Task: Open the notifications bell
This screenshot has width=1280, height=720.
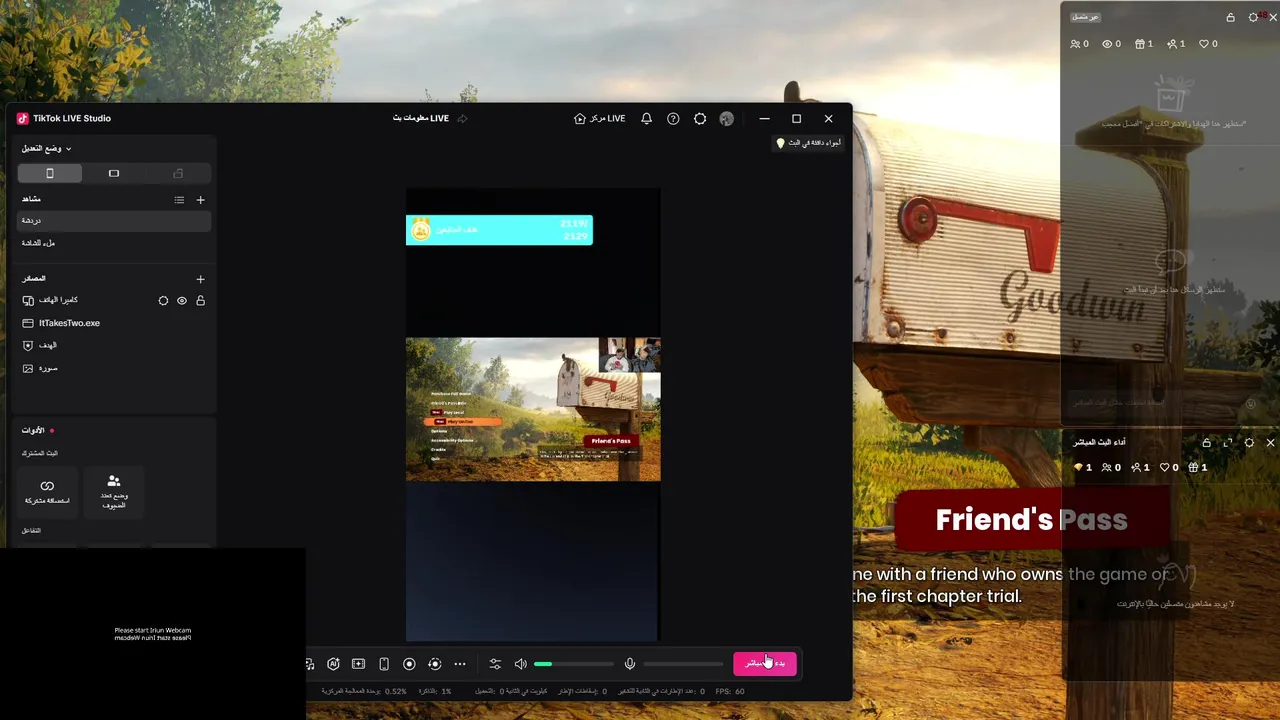Action: coord(646,118)
